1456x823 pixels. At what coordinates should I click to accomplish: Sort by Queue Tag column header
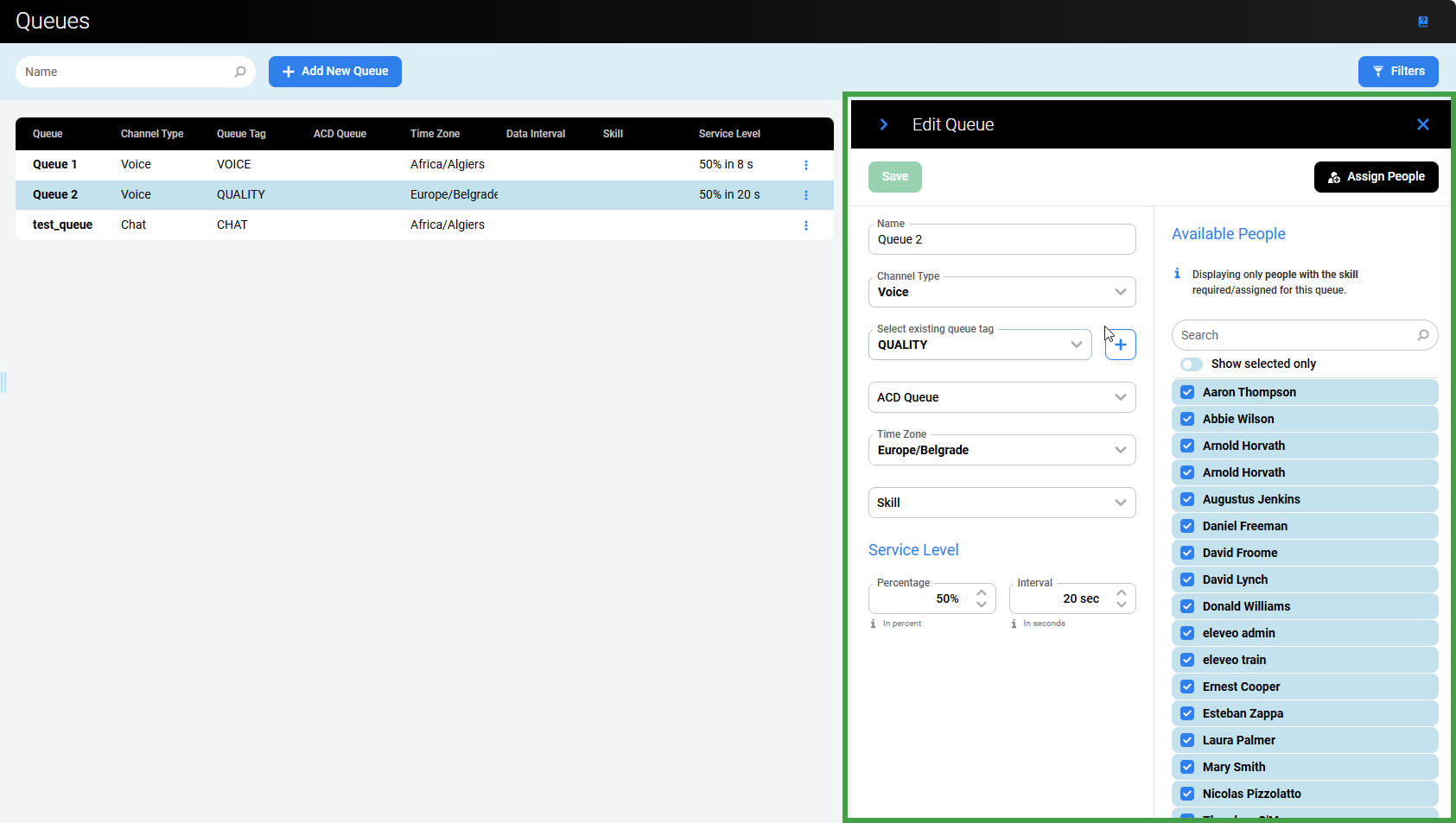tap(241, 134)
